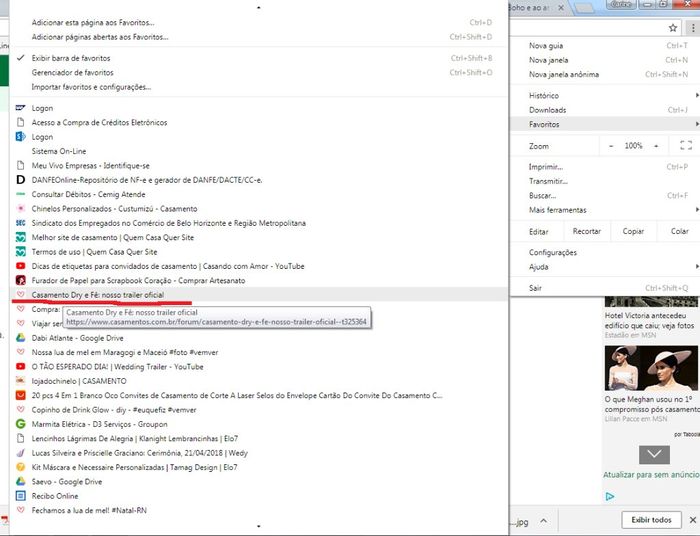The image size is (700, 536).
Task: Click the ad info triangle icon
Action: click(x=610, y=496)
